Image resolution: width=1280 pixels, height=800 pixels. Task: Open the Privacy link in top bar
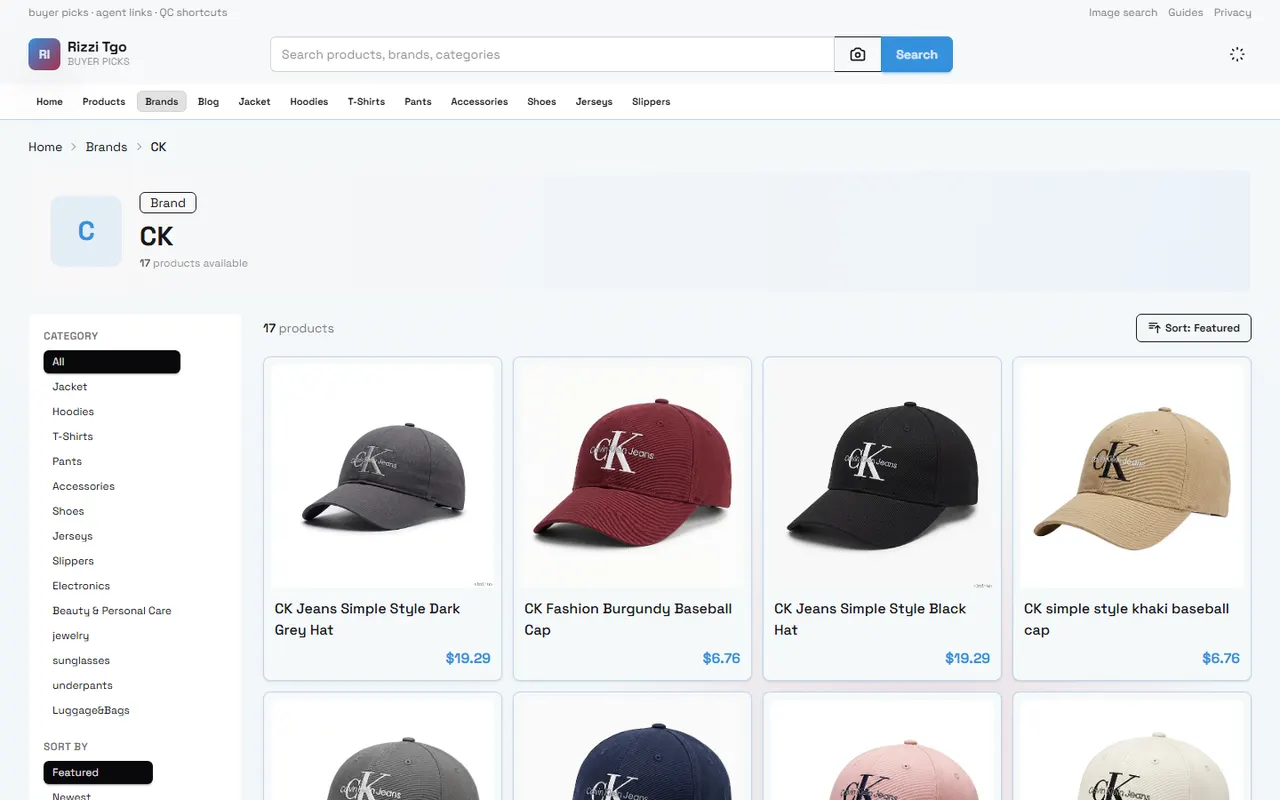point(1233,13)
